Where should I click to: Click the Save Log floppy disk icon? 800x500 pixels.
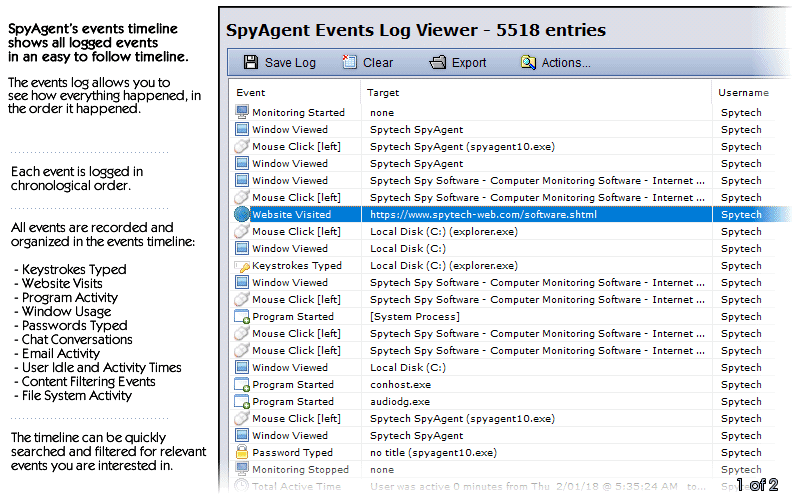[248, 63]
